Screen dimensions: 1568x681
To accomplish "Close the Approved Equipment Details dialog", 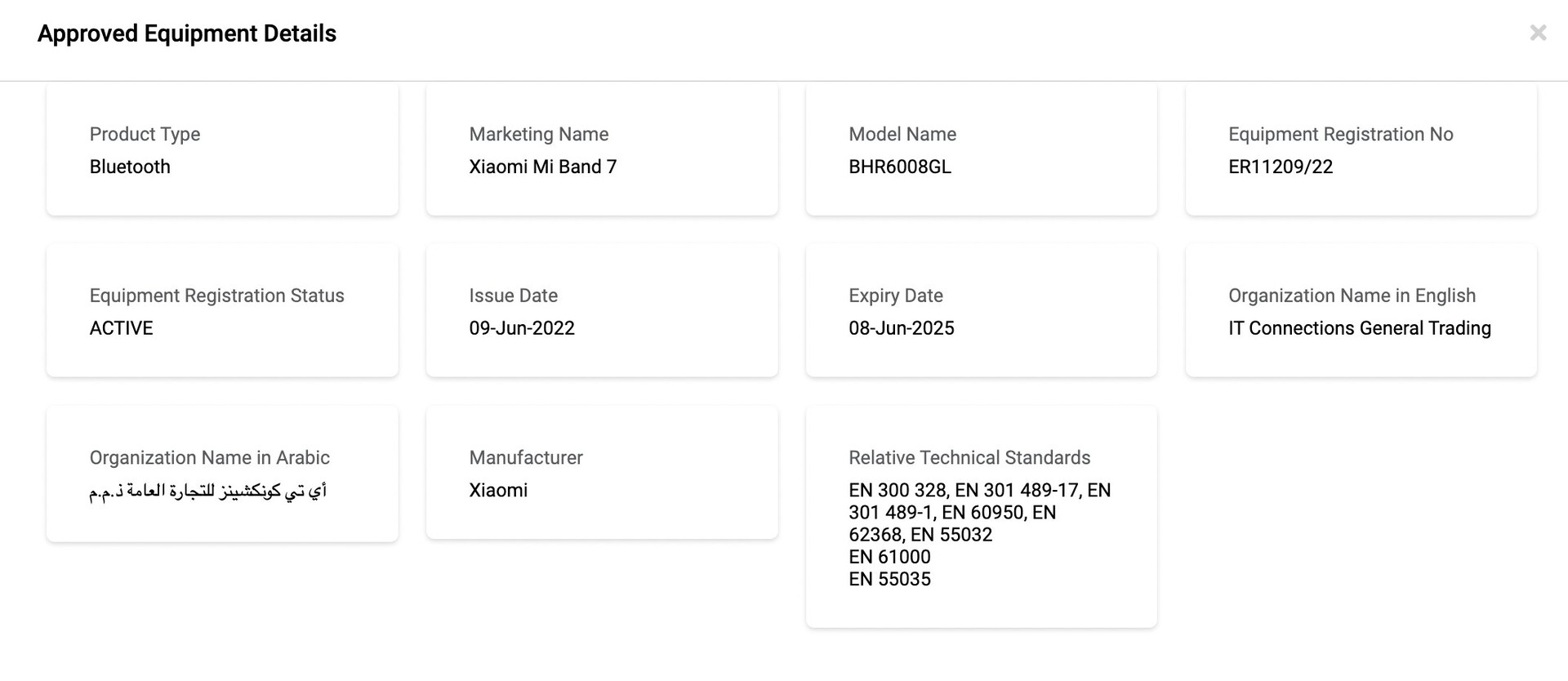I will coord(1538,33).
